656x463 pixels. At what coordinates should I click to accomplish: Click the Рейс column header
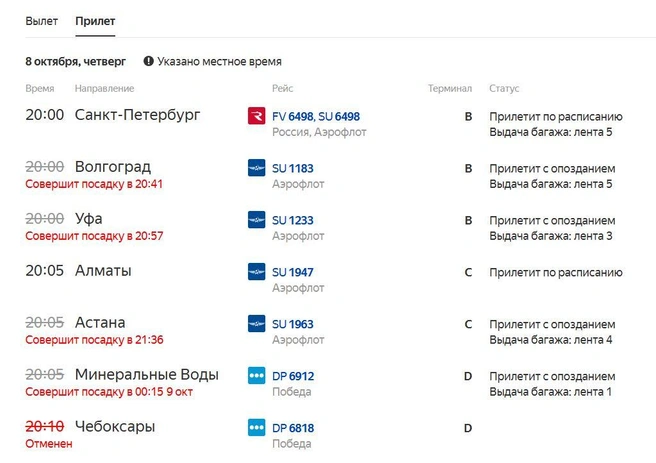pyautogui.click(x=282, y=88)
